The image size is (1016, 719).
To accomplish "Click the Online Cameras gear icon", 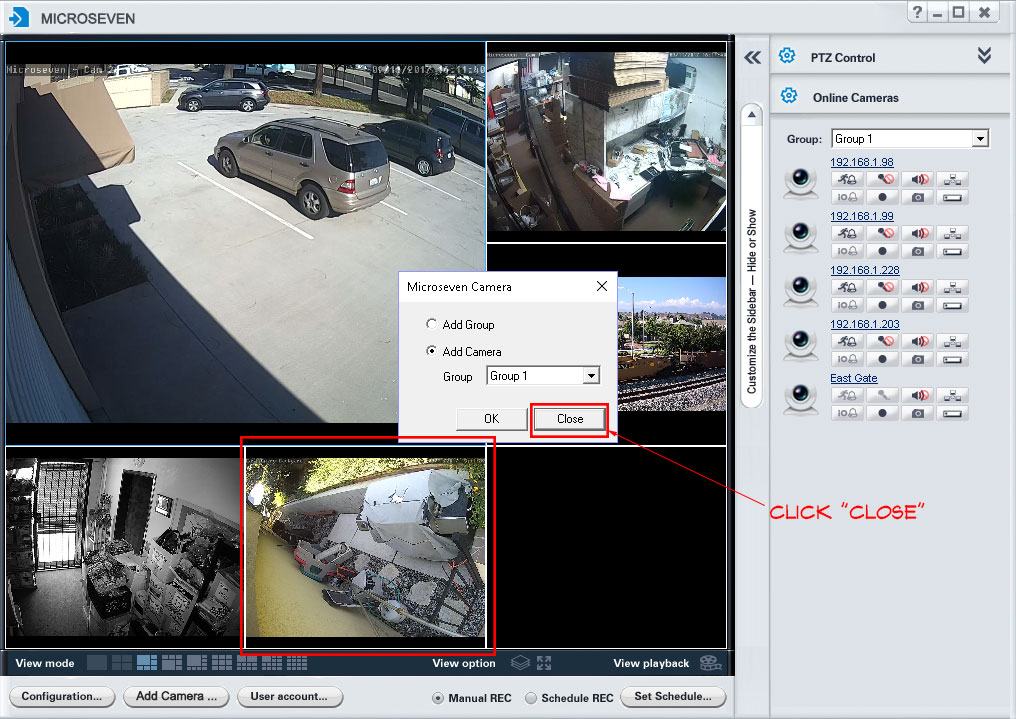I will (x=789, y=96).
